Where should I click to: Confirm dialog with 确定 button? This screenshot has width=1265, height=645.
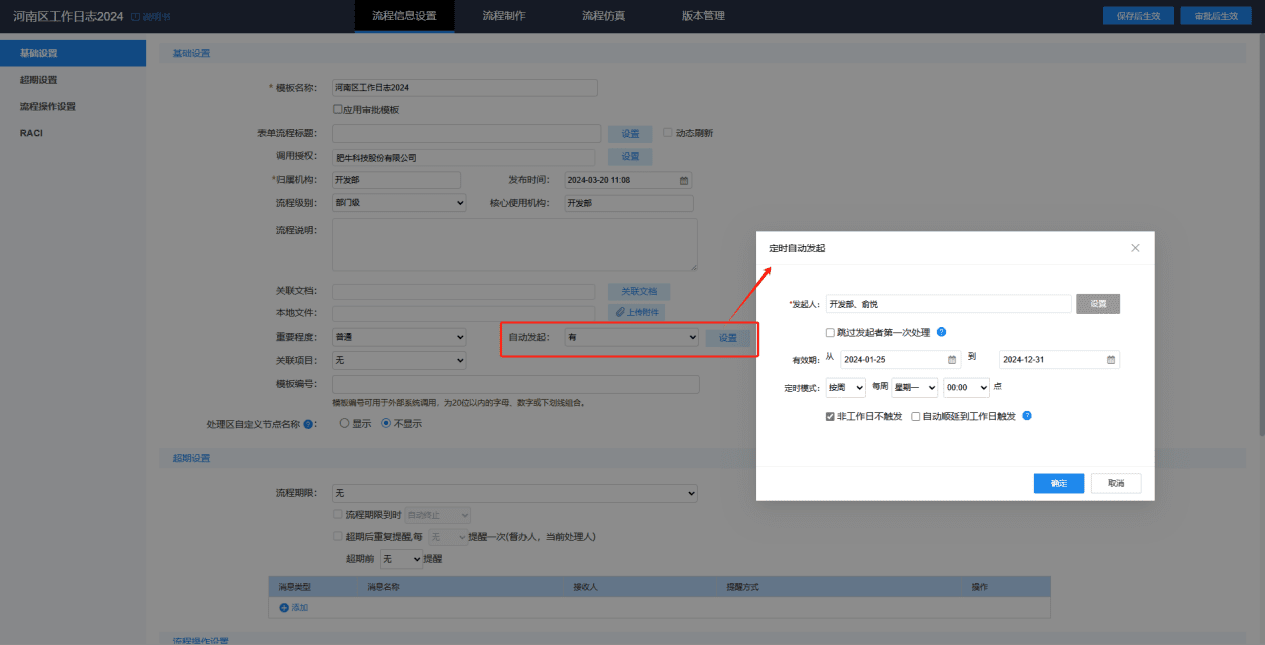1059,483
